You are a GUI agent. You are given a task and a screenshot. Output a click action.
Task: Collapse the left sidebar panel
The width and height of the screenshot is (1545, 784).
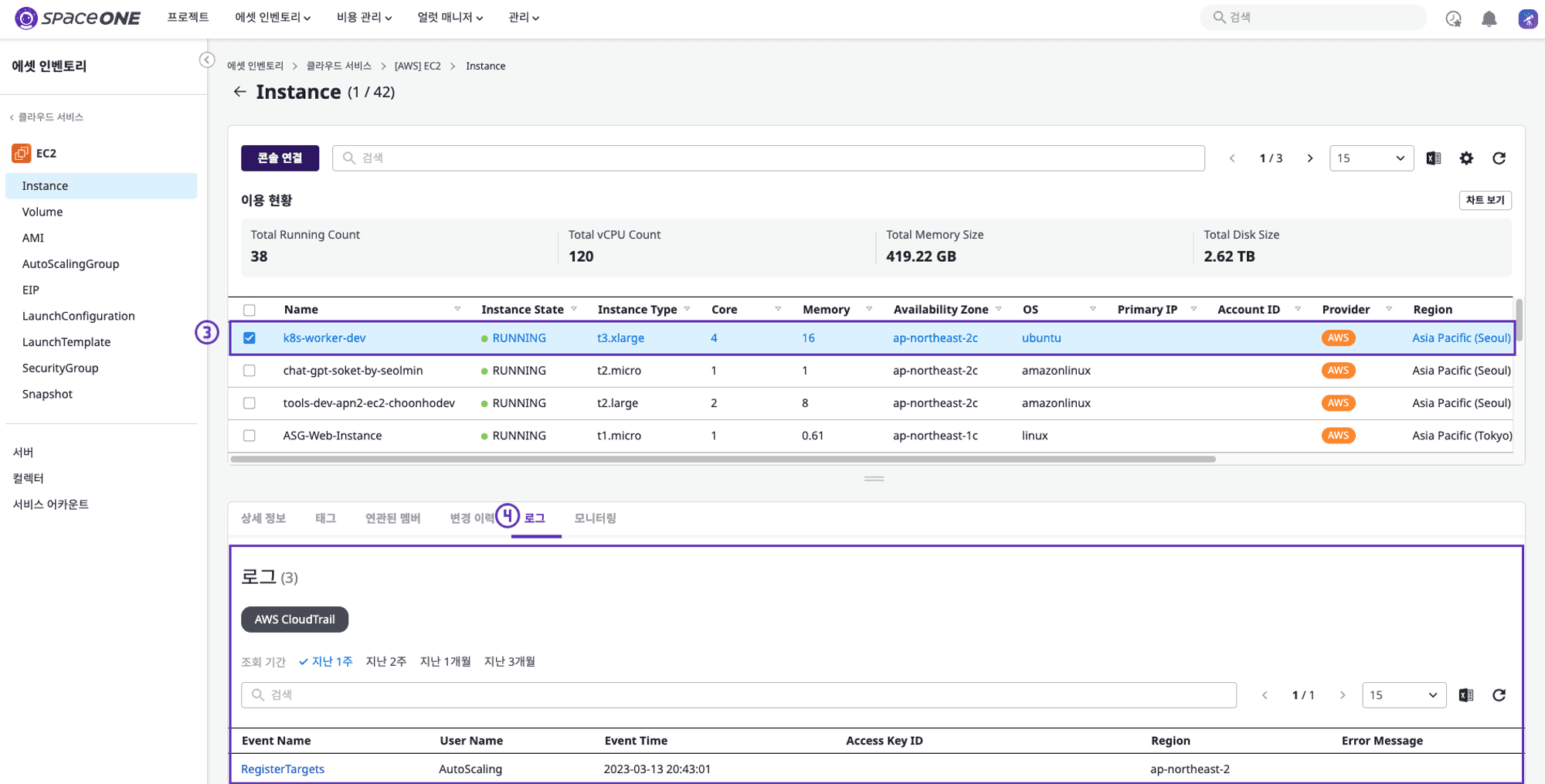click(x=206, y=59)
